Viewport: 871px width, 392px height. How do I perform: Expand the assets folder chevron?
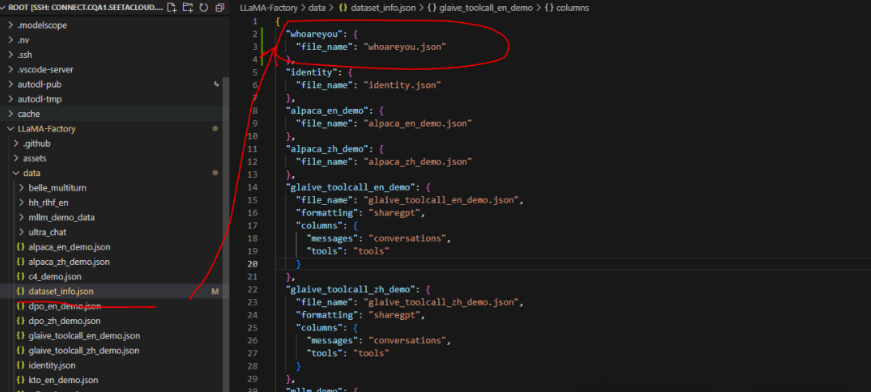(x=16, y=158)
